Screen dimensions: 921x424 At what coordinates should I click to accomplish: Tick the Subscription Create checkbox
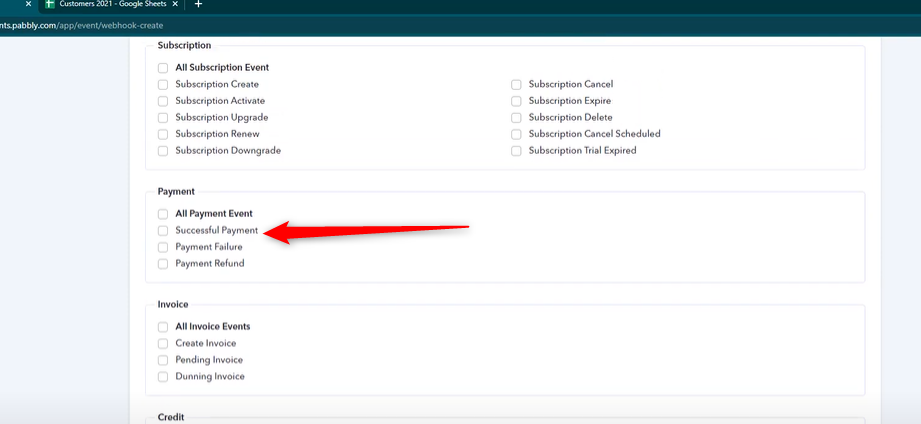click(163, 85)
